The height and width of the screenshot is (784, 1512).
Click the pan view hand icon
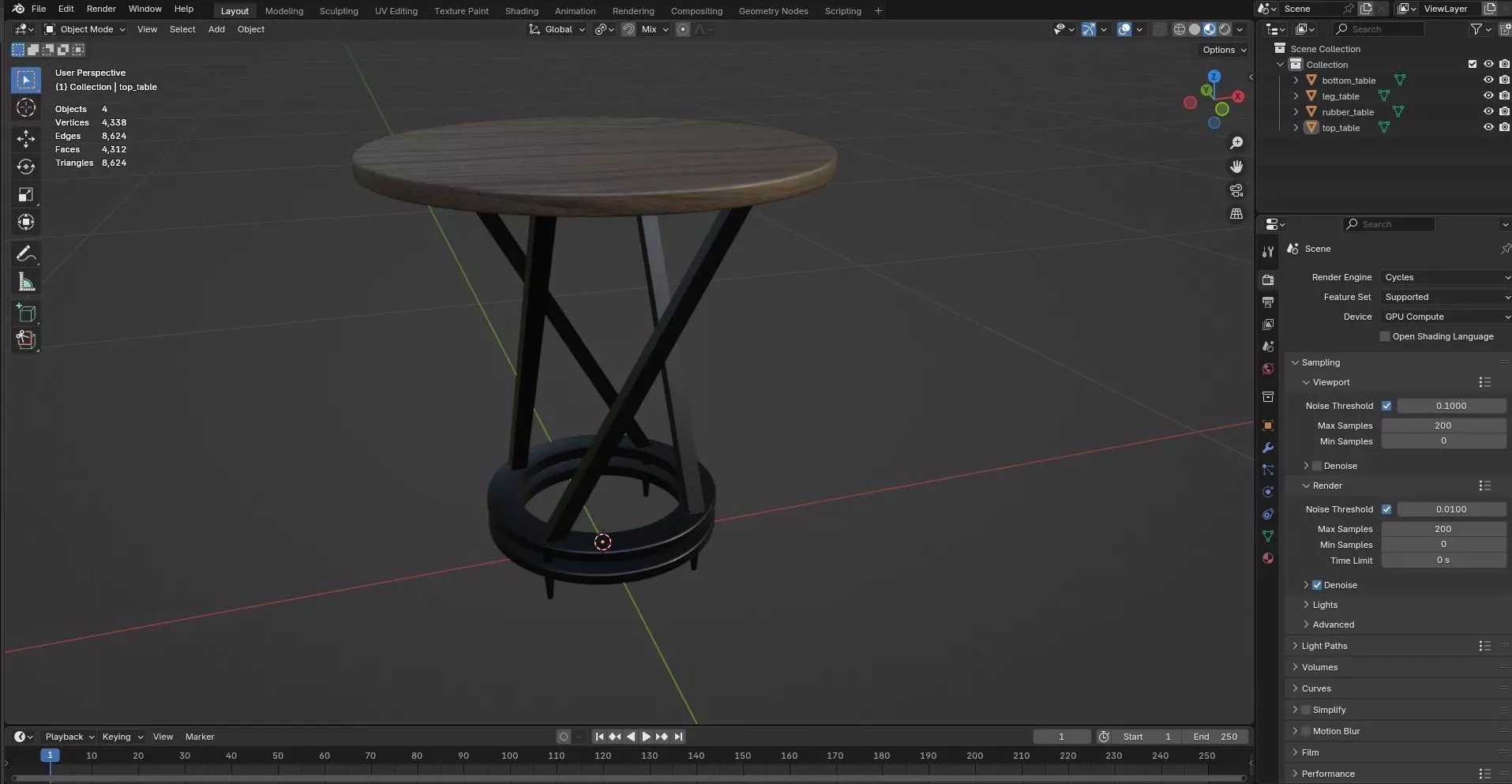point(1236,167)
